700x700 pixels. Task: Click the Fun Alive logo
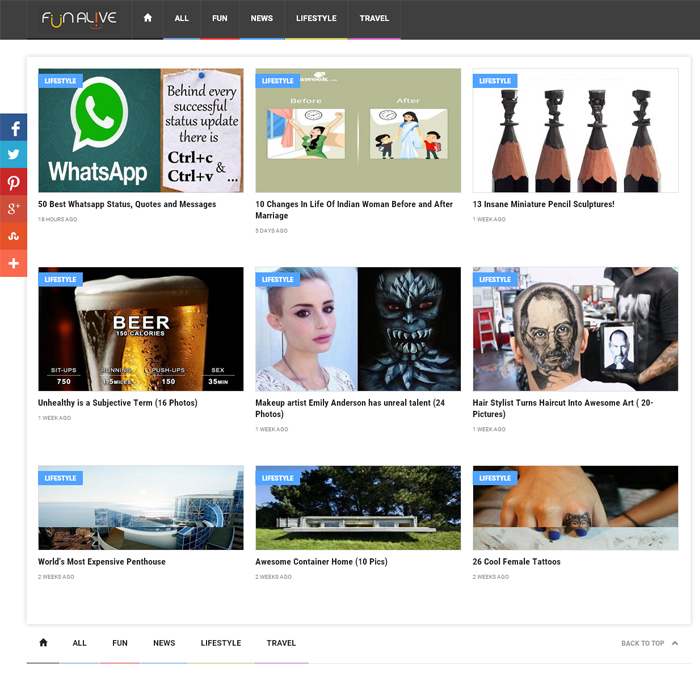(x=79, y=19)
